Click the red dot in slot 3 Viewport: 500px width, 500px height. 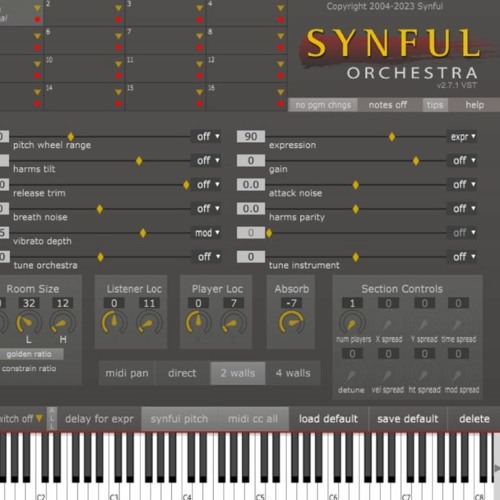[200, 20]
